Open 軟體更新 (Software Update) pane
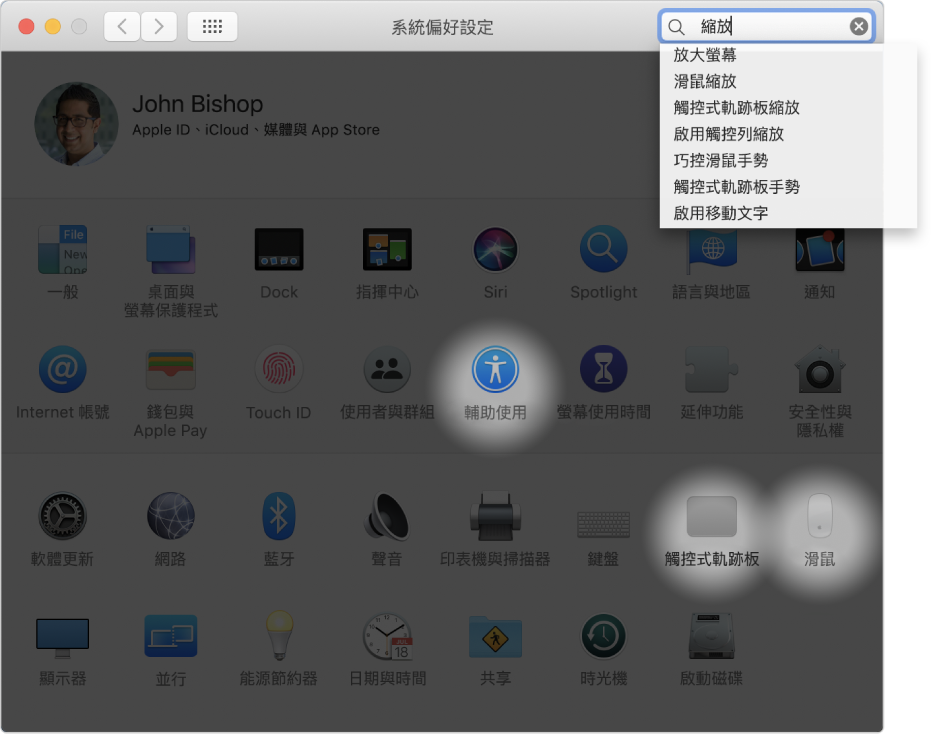This screenshot has width=931, height=734. coord(62,516)
